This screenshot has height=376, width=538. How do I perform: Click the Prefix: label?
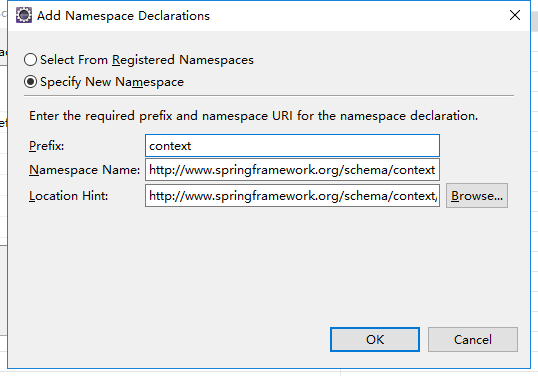pyautogui.click(x=46, y=146)
